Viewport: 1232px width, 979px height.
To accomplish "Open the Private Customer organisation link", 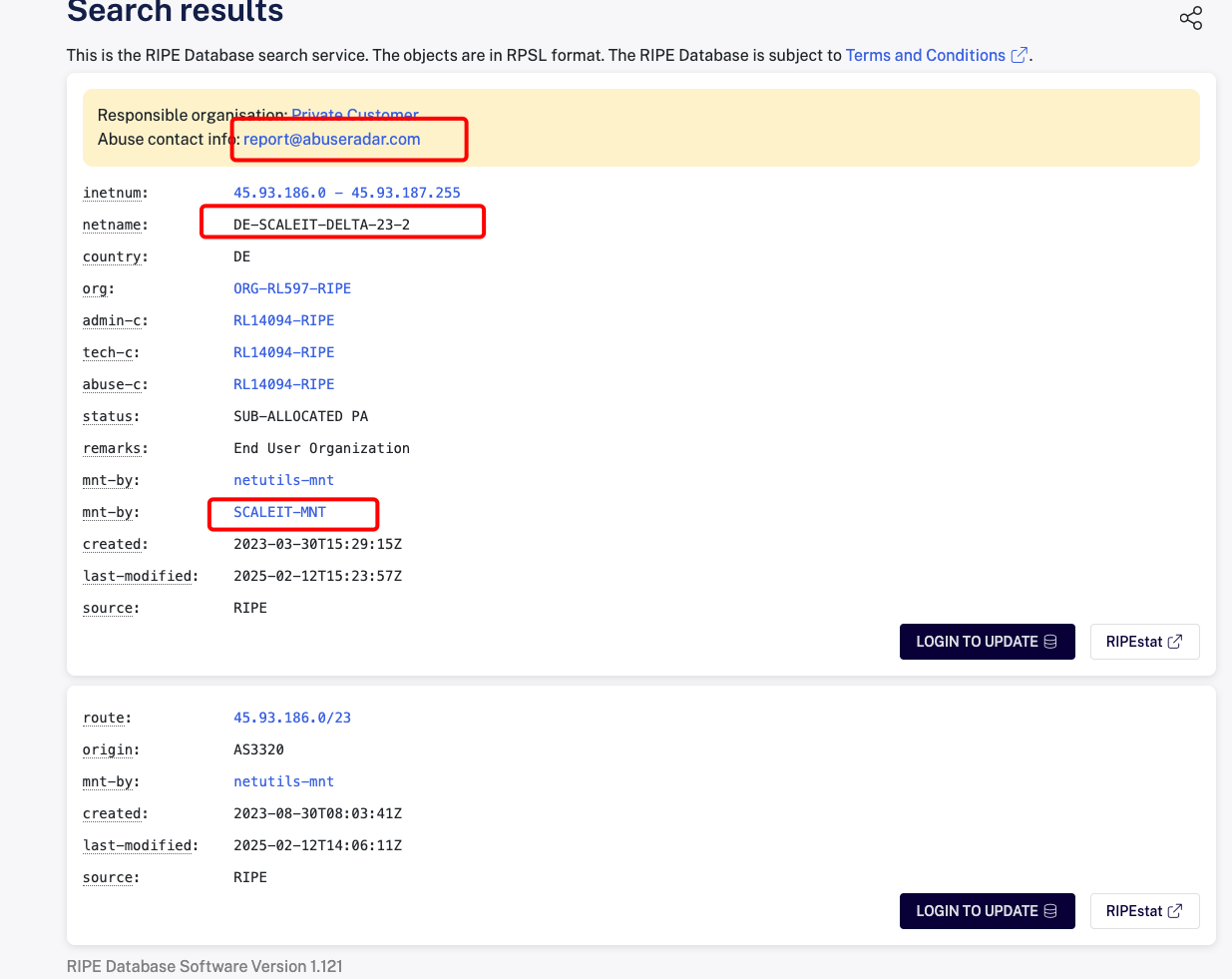I will point(354,114).
